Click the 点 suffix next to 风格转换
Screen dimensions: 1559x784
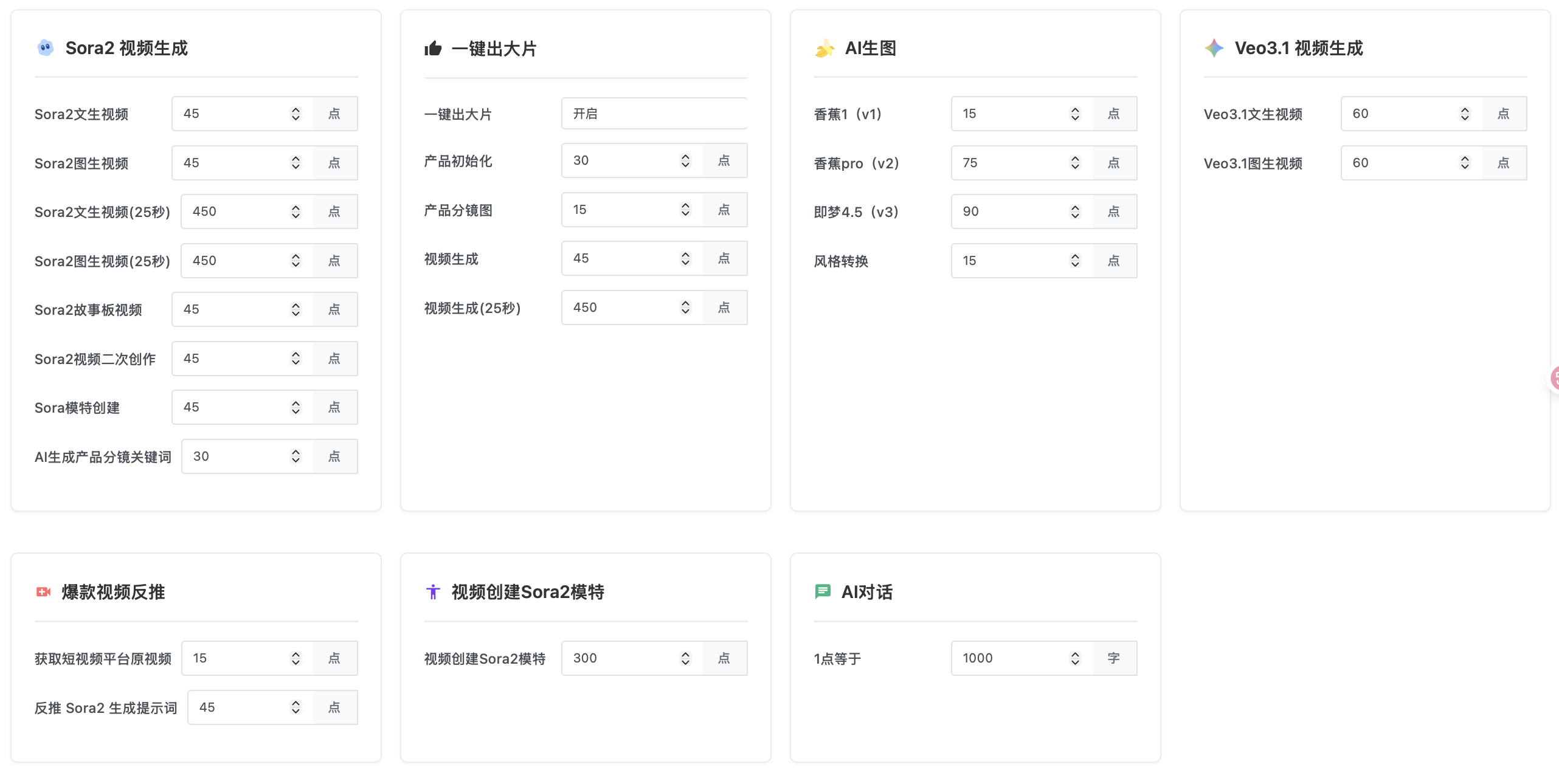pyautogui.click(x=1114, y=261)
